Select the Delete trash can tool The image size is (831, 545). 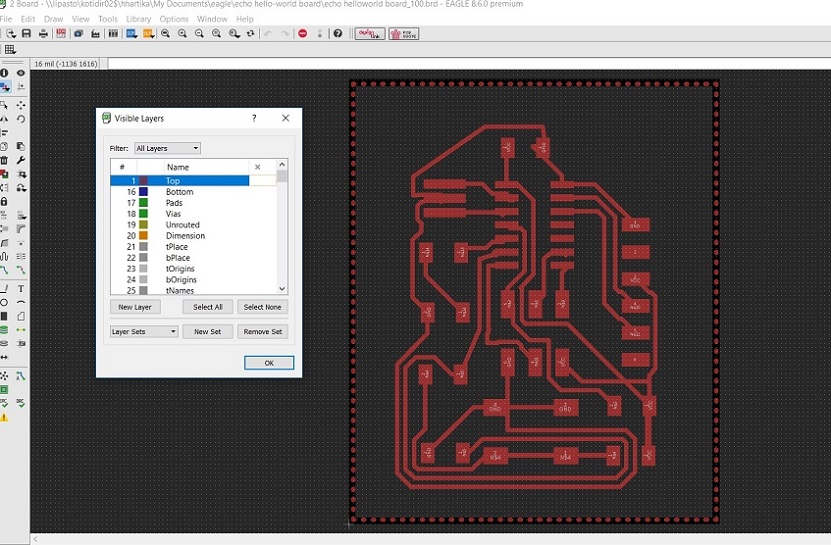(x=4, y=160)
